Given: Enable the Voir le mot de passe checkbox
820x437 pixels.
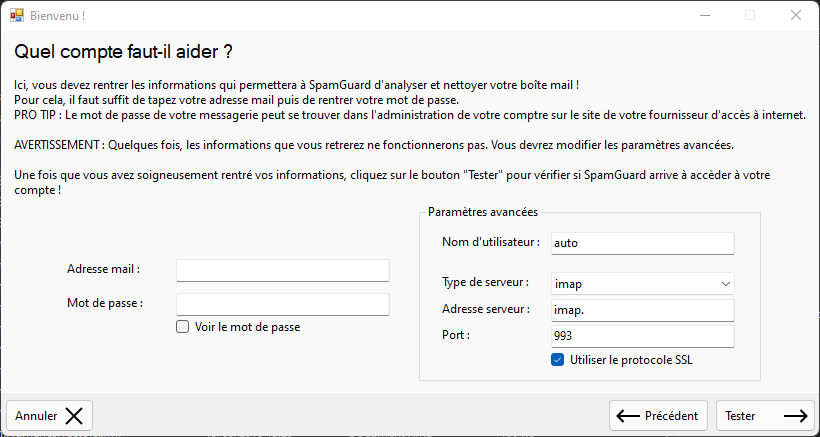Looking at the screenshot, I should click(182, 327).
